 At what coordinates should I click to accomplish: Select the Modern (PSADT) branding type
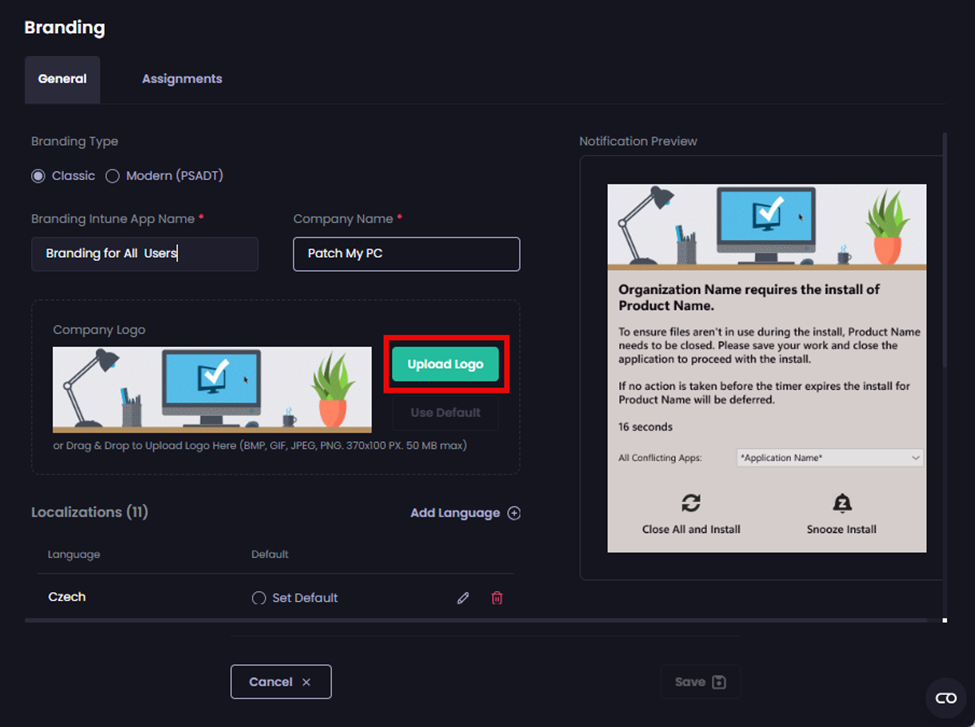coord(111,175)
